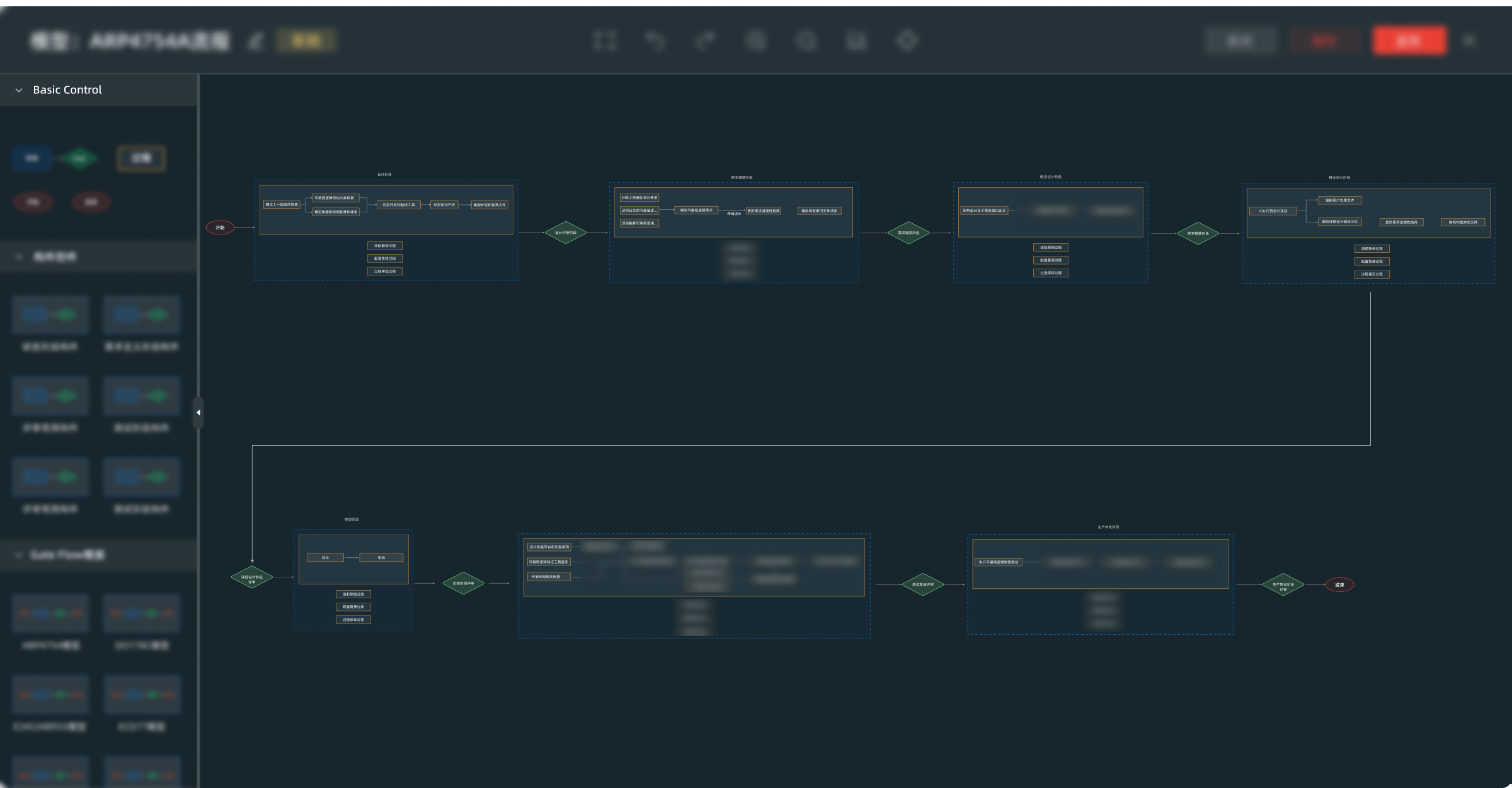Select the 结束 end node
This screenshot has width=1512, height=788.
1340,584
